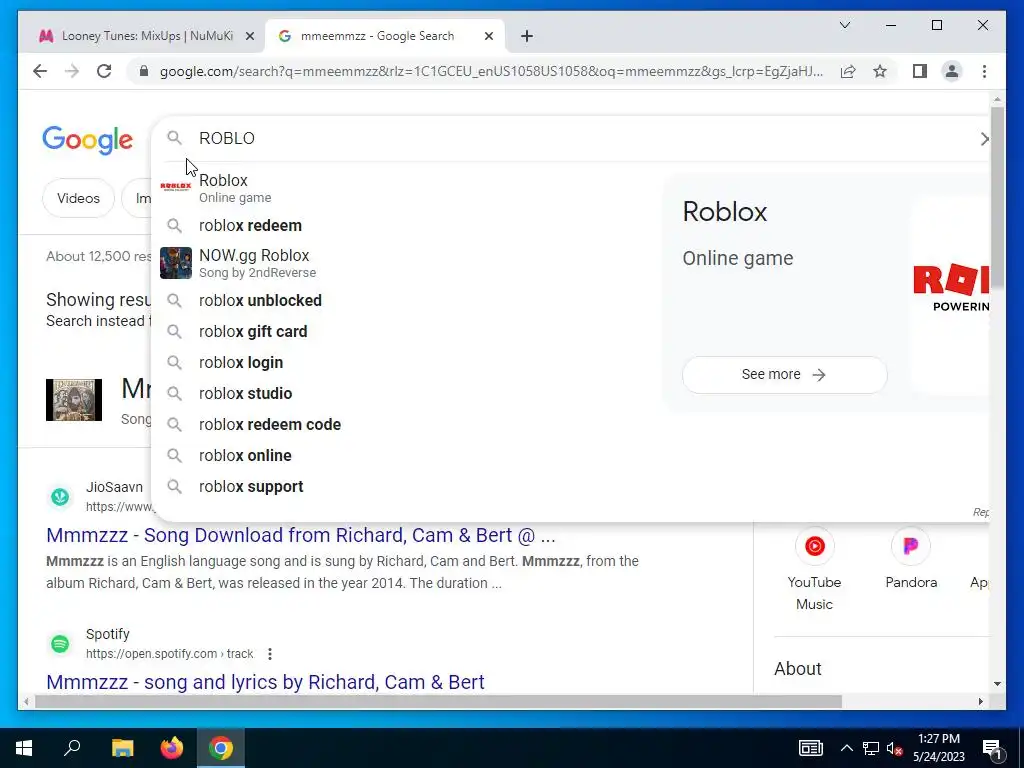The width and height of the screenshot is (1024, 768).
Task: Close the Looney Tunes MixUps tab
Action: [249, 36]
